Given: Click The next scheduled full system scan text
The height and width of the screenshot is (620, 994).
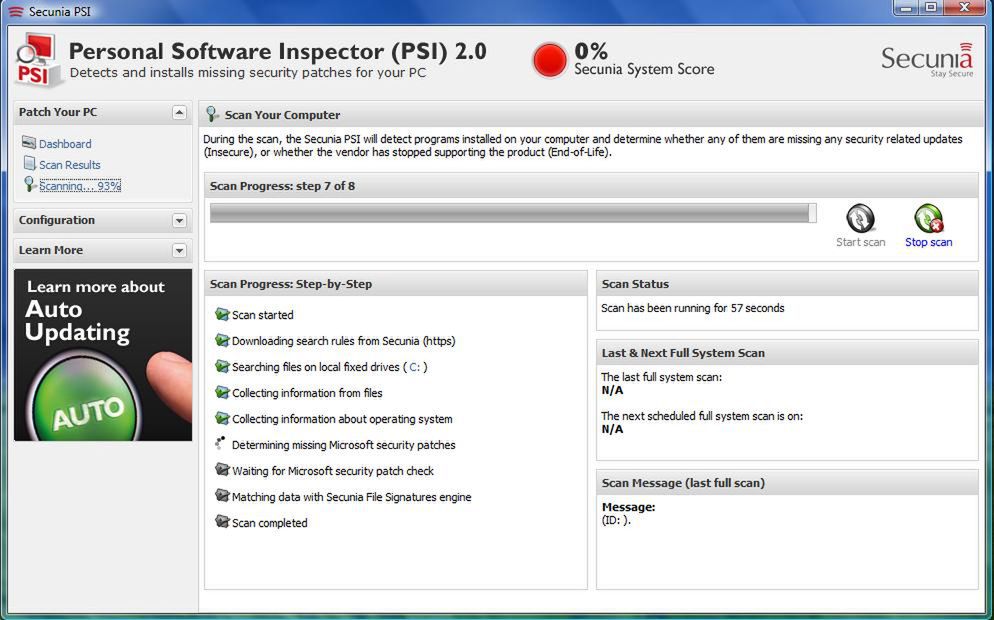Looking at the screenshot, I should pyautogui.click(x=702, y=417).
